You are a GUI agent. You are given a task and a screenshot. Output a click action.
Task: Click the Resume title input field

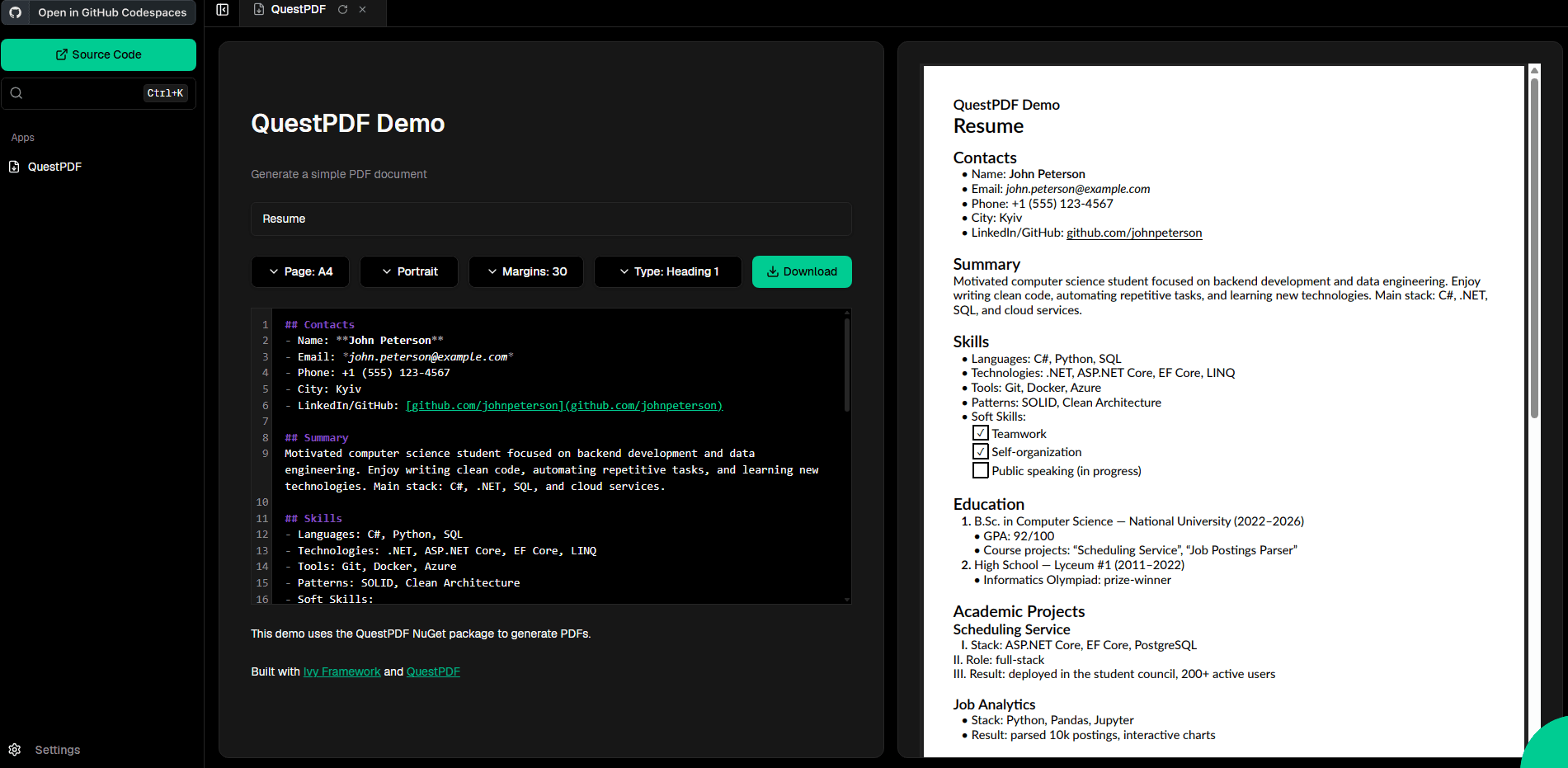pyautogui.click(x=551, y=219)
